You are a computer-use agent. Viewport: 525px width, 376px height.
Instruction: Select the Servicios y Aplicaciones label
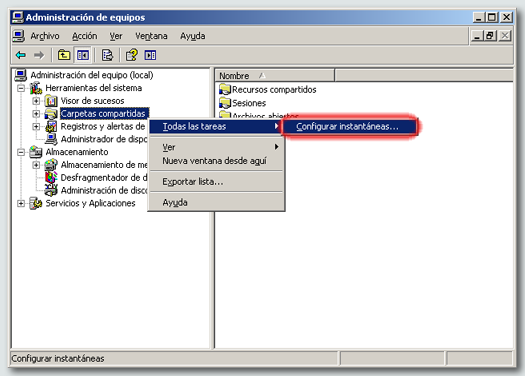(x=90, y=203)
